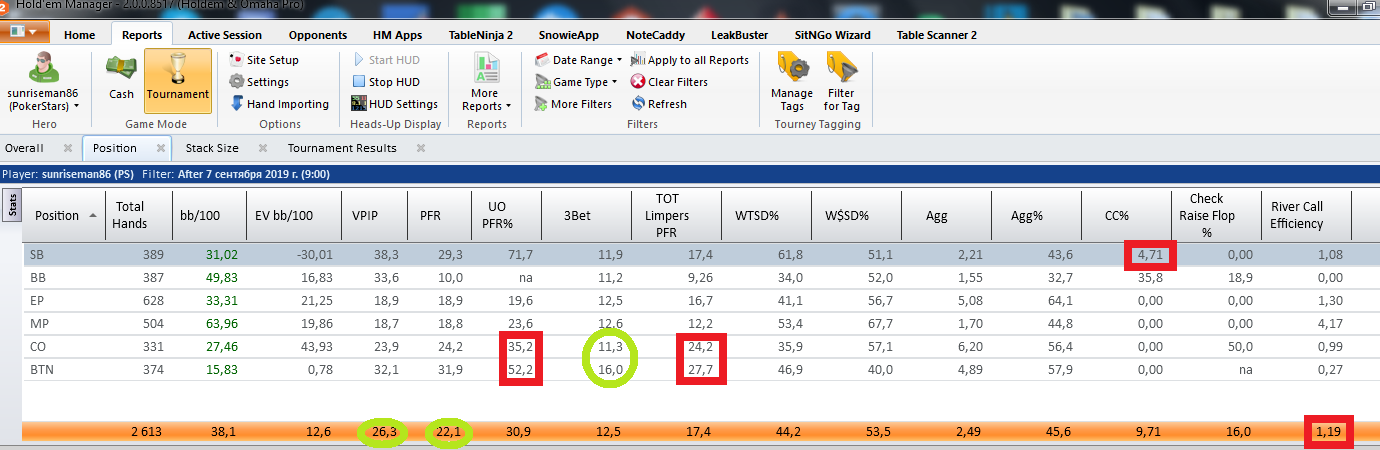Open the Table Scanner 2 tab
This screenshot has height=450, width=1380.
937,34
